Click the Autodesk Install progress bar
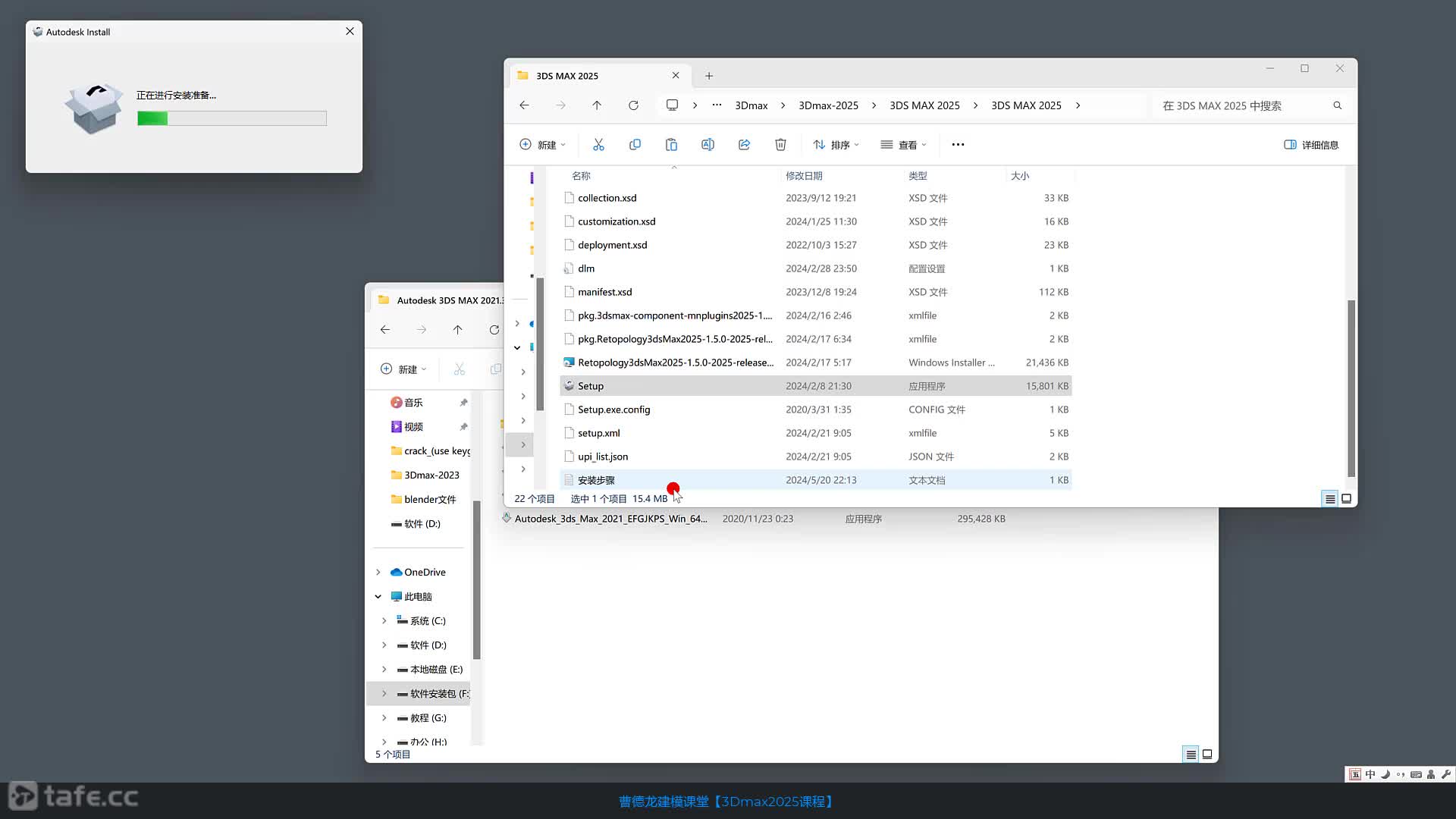Screen dimensions: 1456x819 pyautogui.click(x=232, y=118)
